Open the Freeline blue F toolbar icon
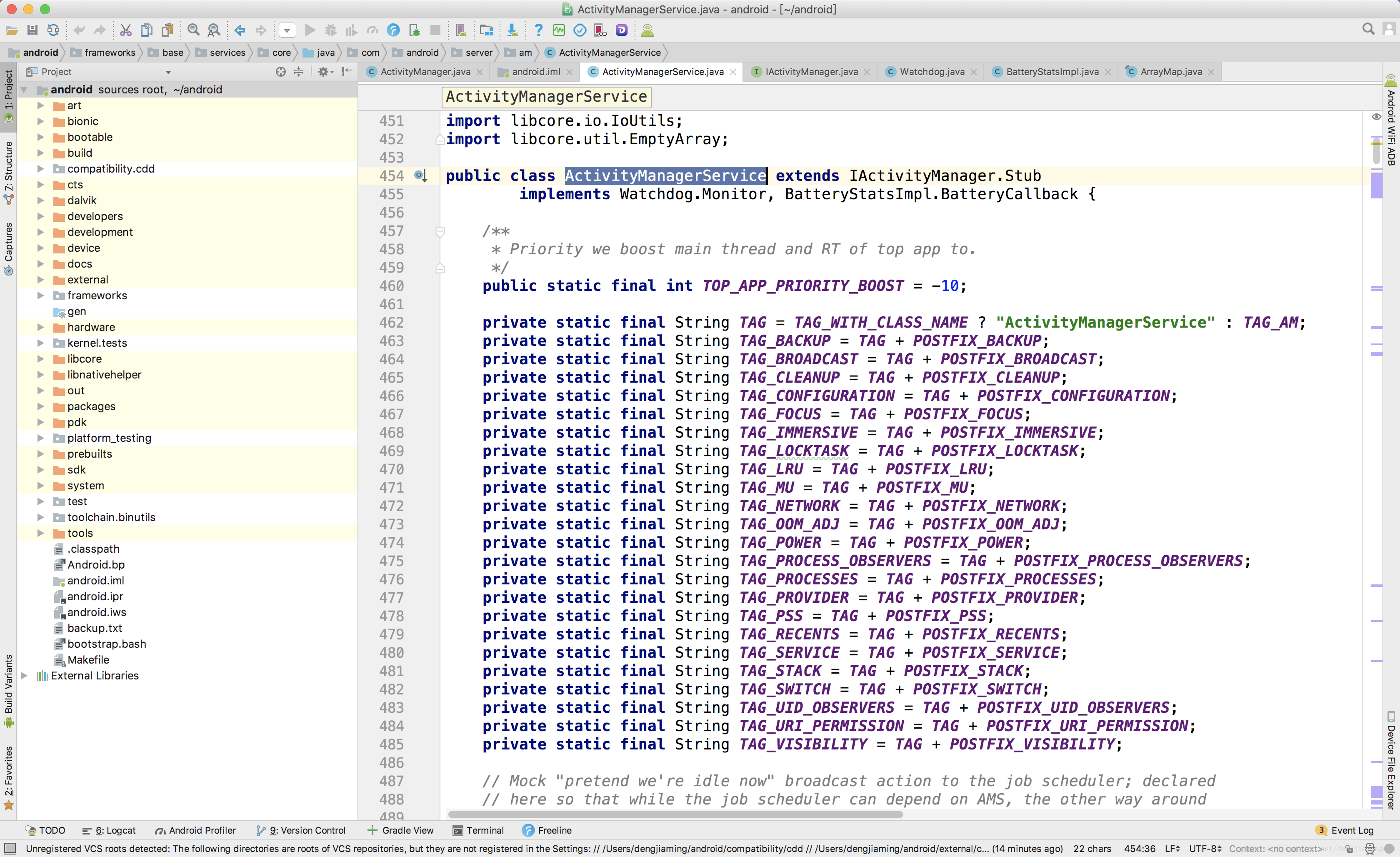The width and height of the screenshot is (1400, 857). pos(393,30)
